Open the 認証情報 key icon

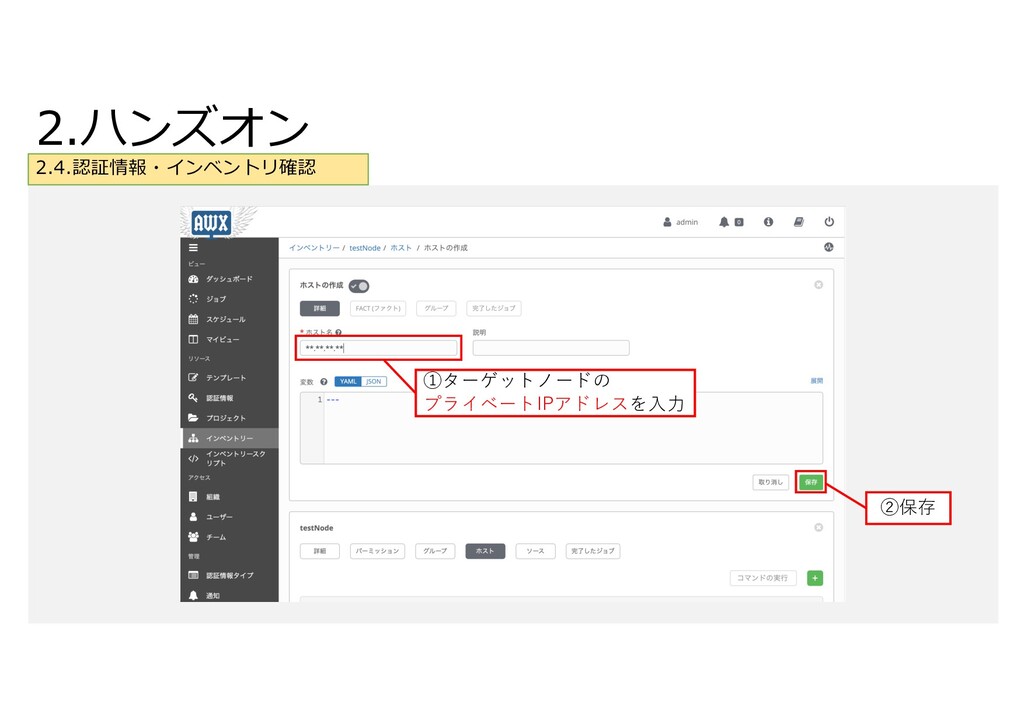(193, 398)
